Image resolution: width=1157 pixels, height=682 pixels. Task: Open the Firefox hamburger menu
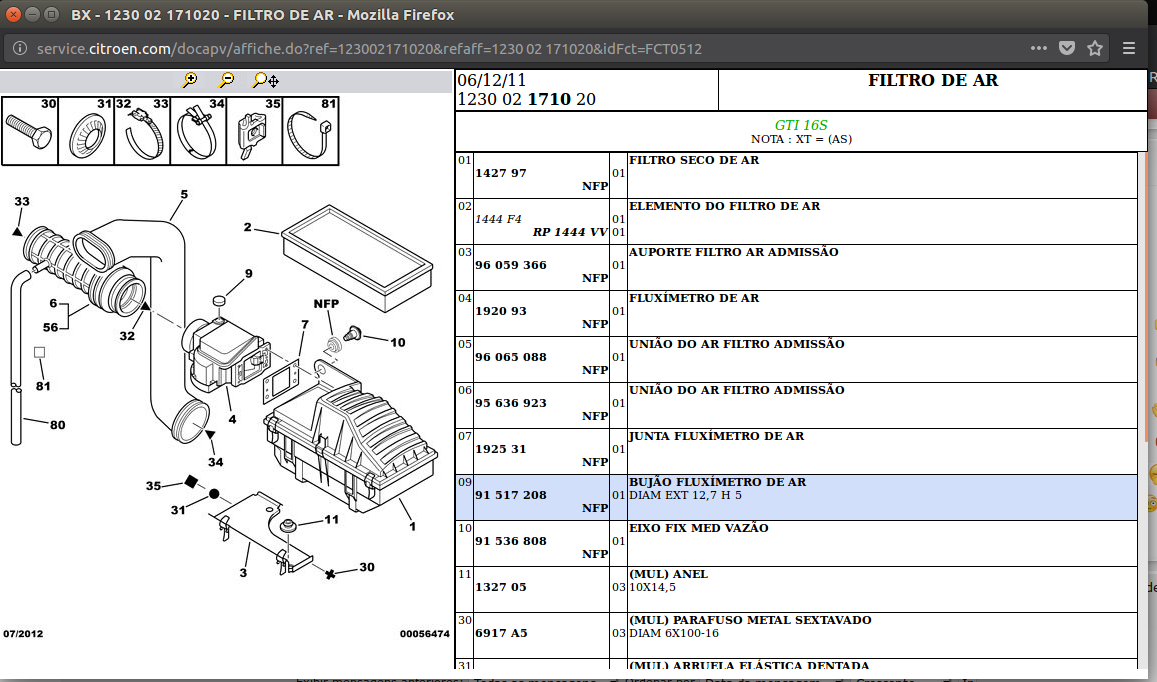click(1129, 48)
